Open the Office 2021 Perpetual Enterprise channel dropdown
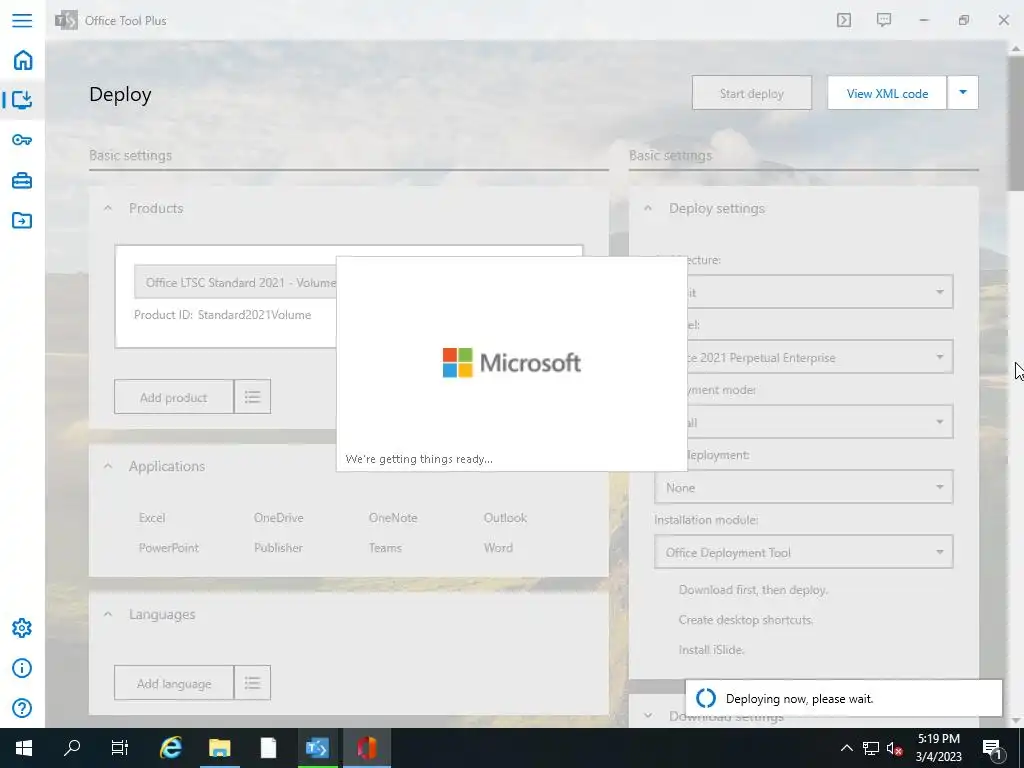 coord(820,357)
